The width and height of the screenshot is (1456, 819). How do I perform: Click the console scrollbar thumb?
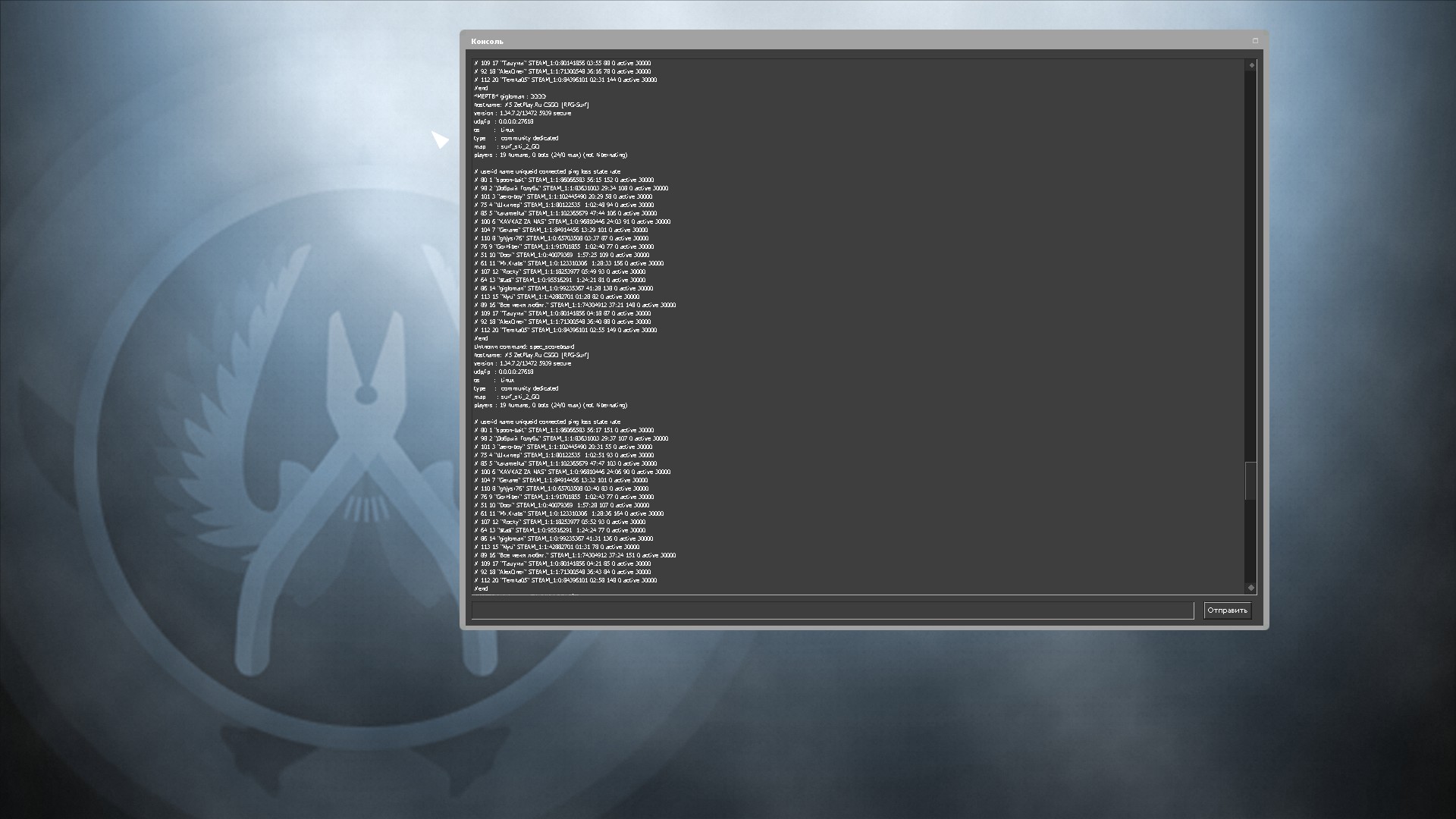click(1251, 481)
